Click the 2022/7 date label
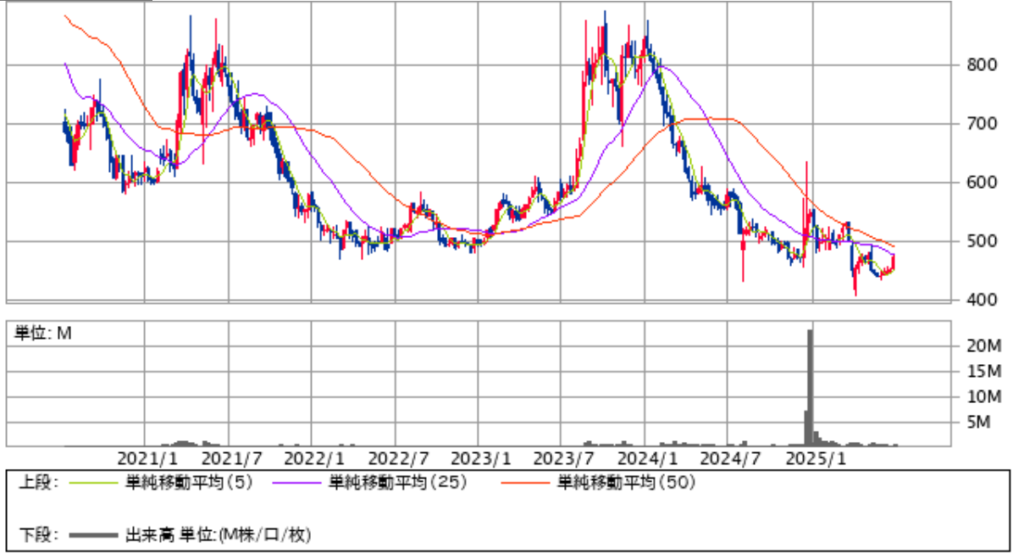 pyautogui.click(x=398, y=459)
